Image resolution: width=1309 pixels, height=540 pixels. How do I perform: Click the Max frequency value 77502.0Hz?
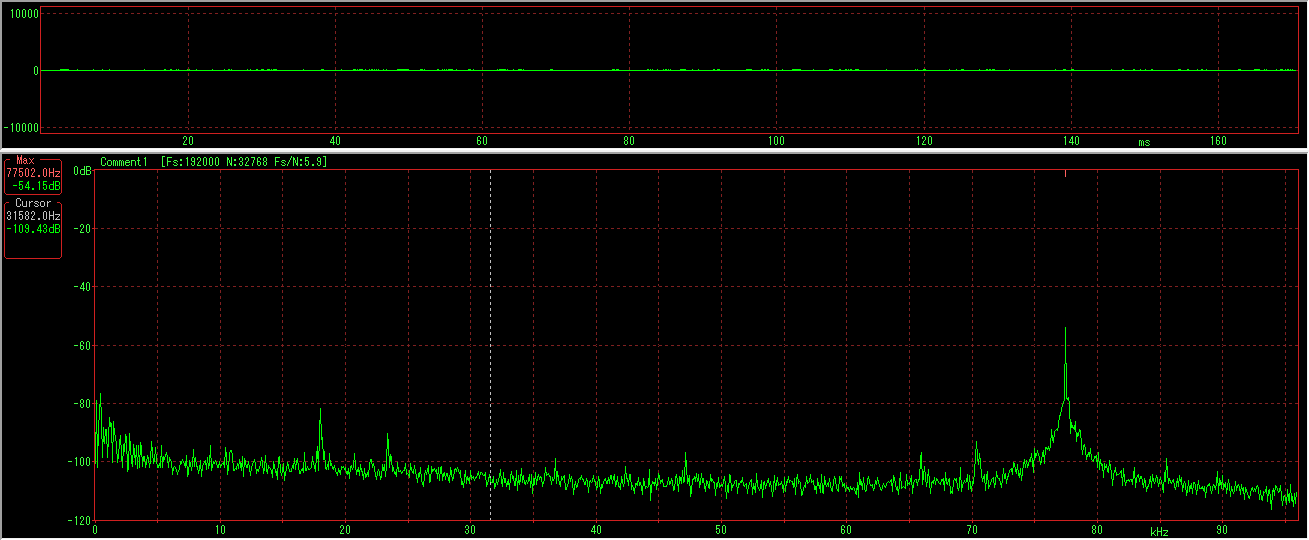[x=33, y=172]
